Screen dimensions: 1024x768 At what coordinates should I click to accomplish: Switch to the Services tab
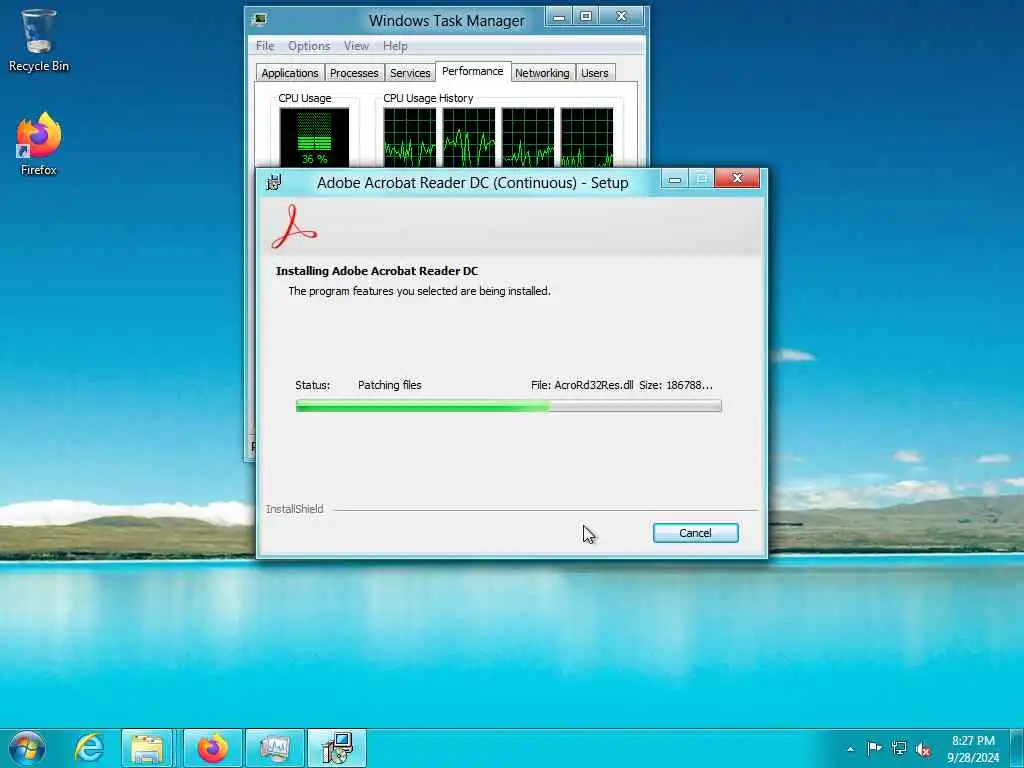[410, 73]
